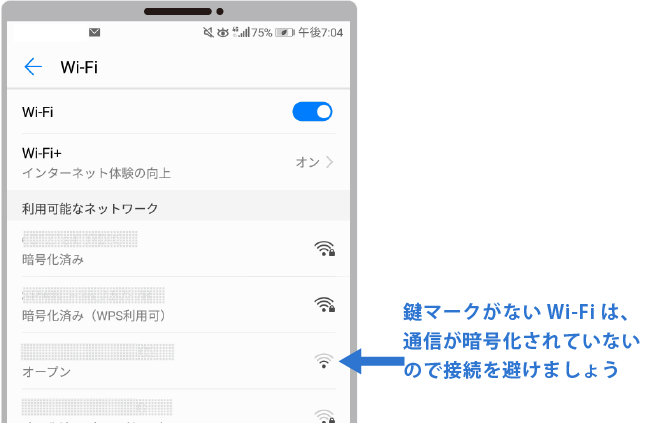
Task: Tap Wi-Fi icon of the fourth network
Action: (x=322, y=415)
